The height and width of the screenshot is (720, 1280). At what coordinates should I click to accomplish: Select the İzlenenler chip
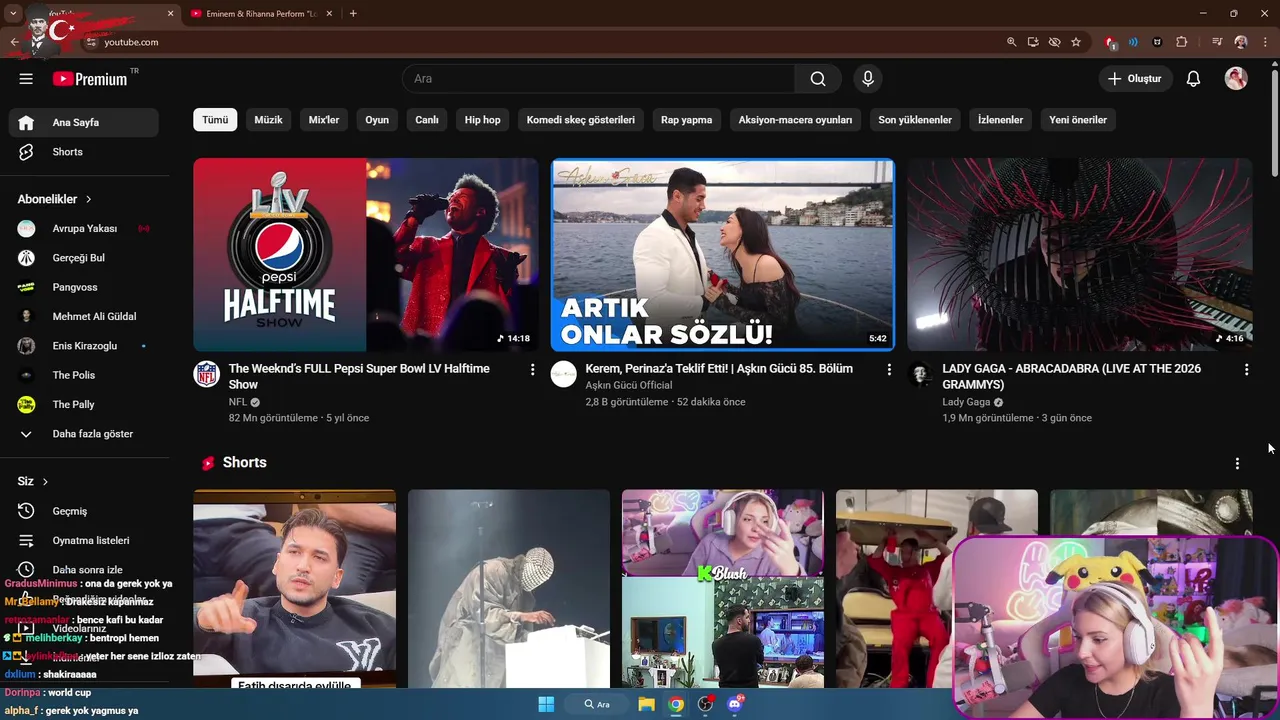(x=1000, y=120)
